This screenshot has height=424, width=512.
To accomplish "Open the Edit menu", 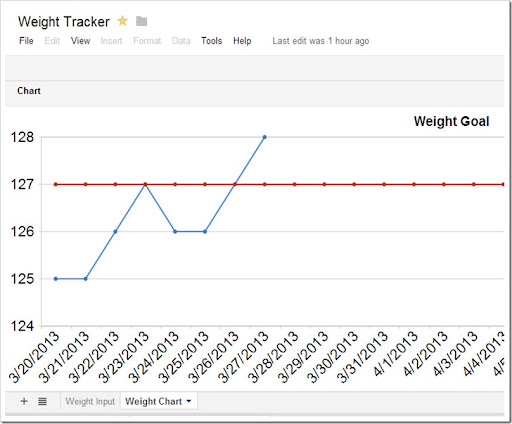I will (52, 41).
